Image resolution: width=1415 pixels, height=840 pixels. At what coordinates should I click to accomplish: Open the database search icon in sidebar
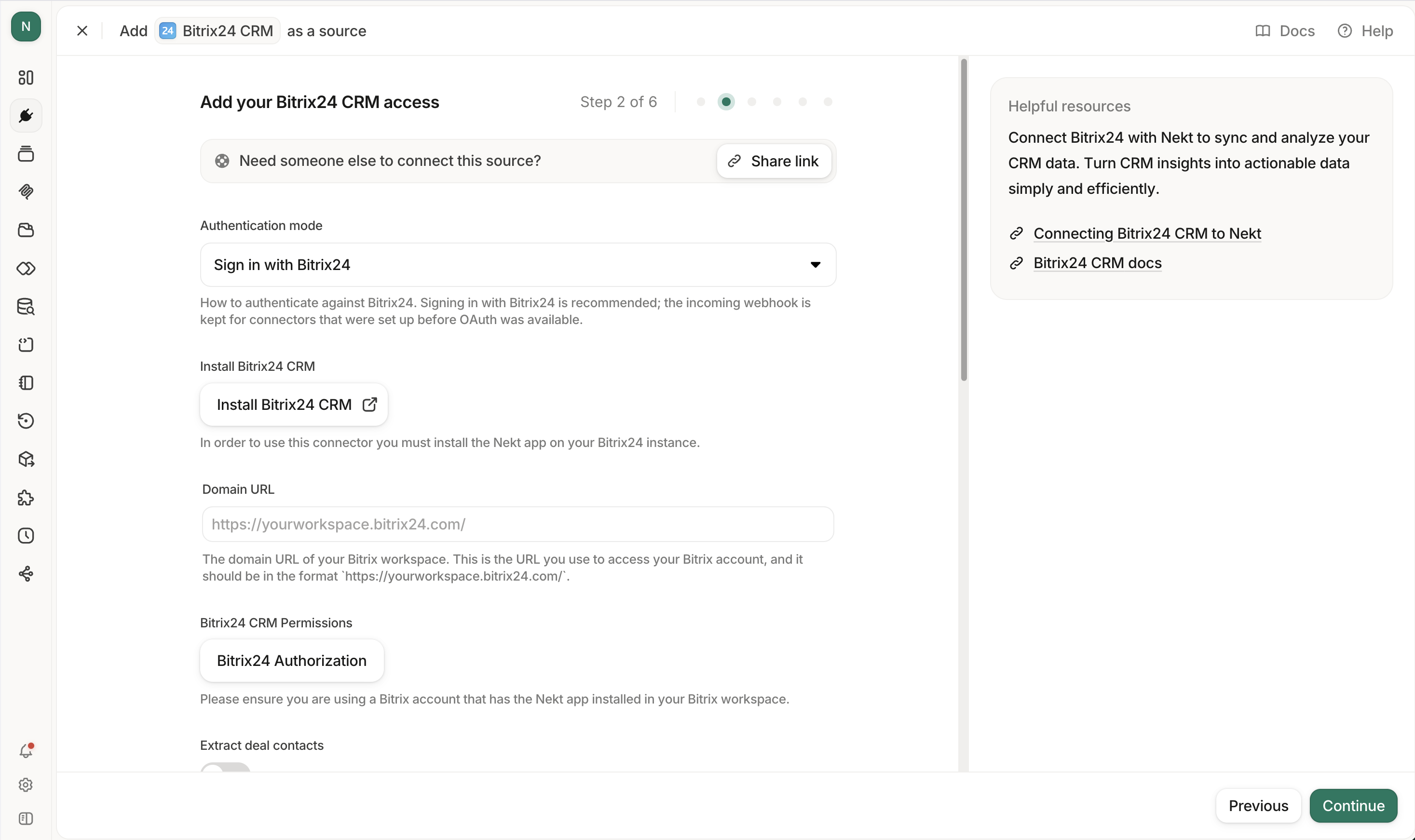click(26, 306)
